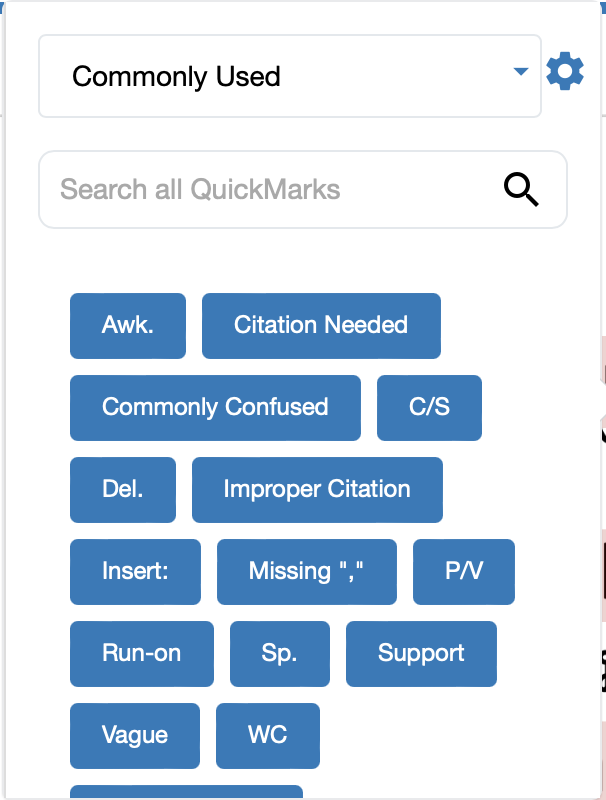Pick the Missing "," QuickMark
Screen dimensions: 606x800
[306, 571]
